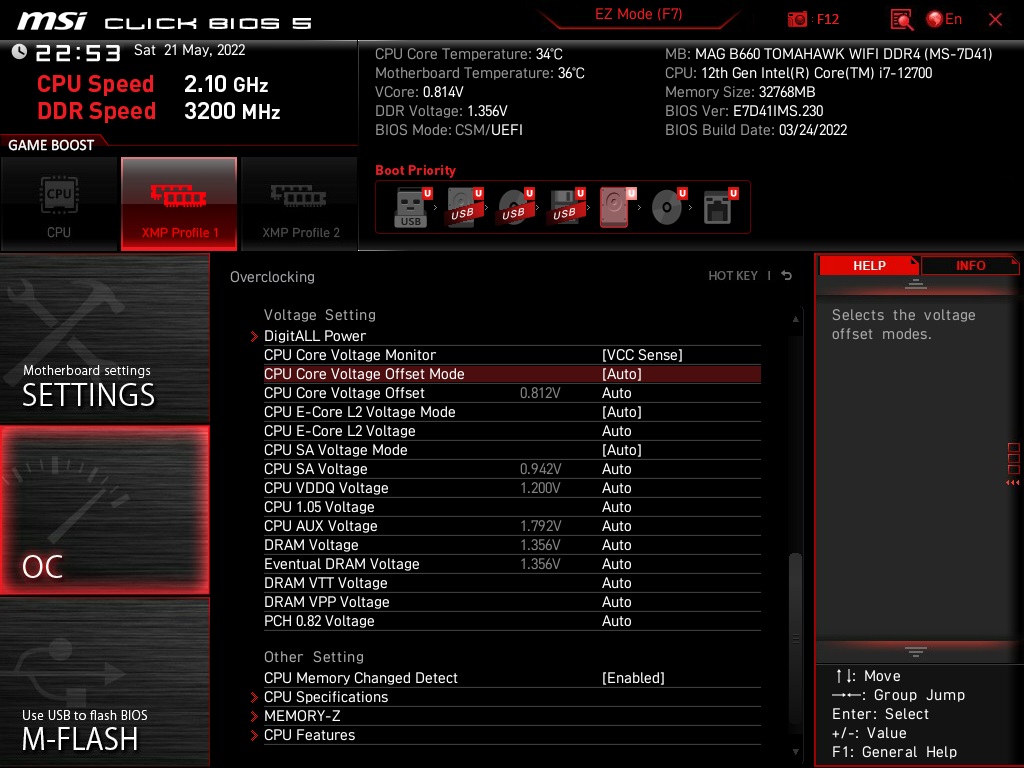Open CPU Core Voltage Monitor [VCC Sense] dropdown
The width and height of the screenshot is (1024, 768).
coord(642,355)
